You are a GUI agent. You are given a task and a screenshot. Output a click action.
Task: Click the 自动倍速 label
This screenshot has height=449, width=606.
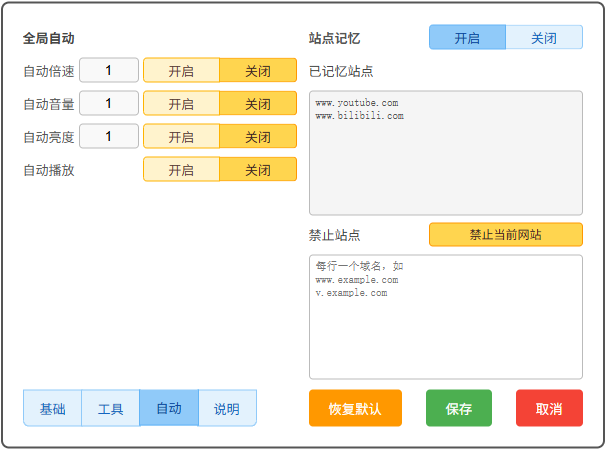pyautogui.click(x=49, y=71)
